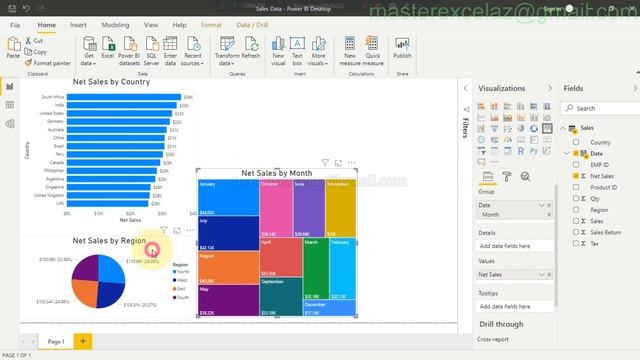Open the Data / Drill ribbon tab
This screenshot has height=360, width=640.
point(252,25)
